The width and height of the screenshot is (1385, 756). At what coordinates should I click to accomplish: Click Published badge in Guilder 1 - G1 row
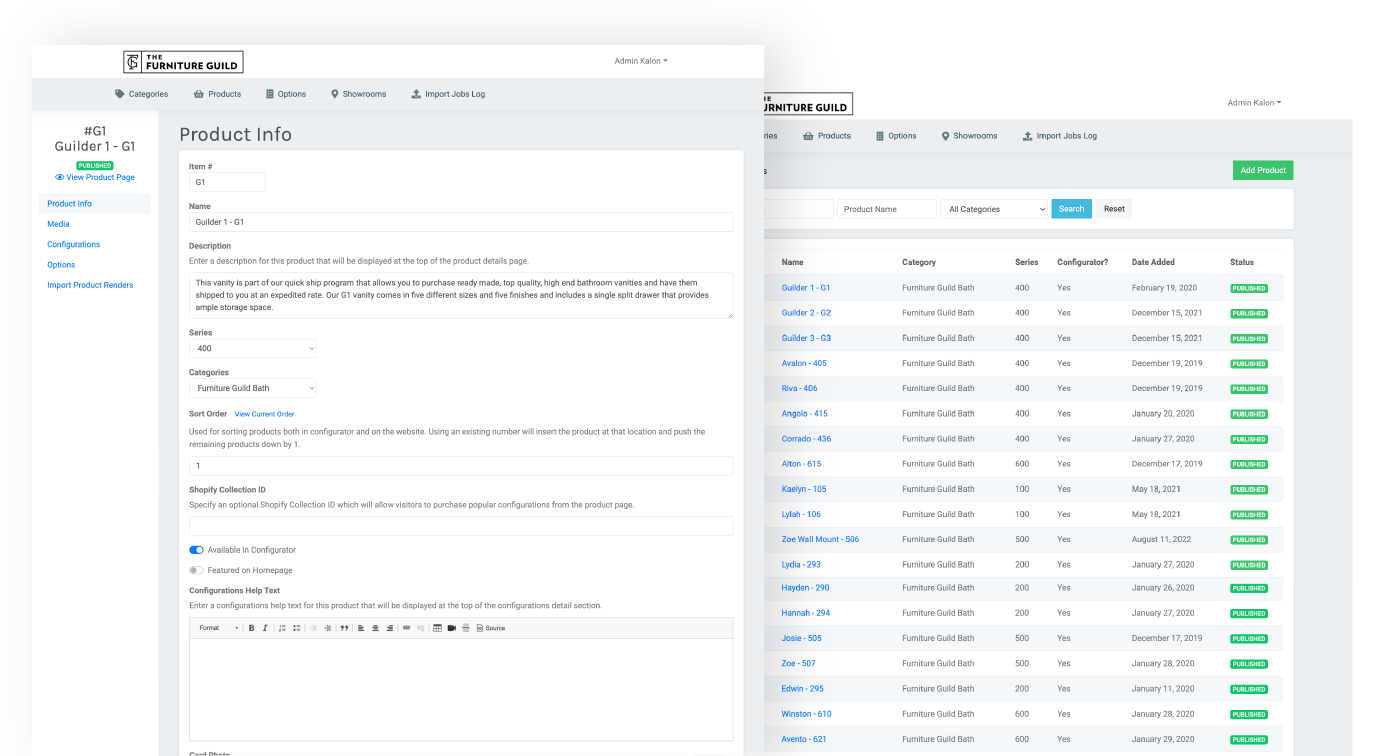pyautogui.click(x=1249, y=288)
